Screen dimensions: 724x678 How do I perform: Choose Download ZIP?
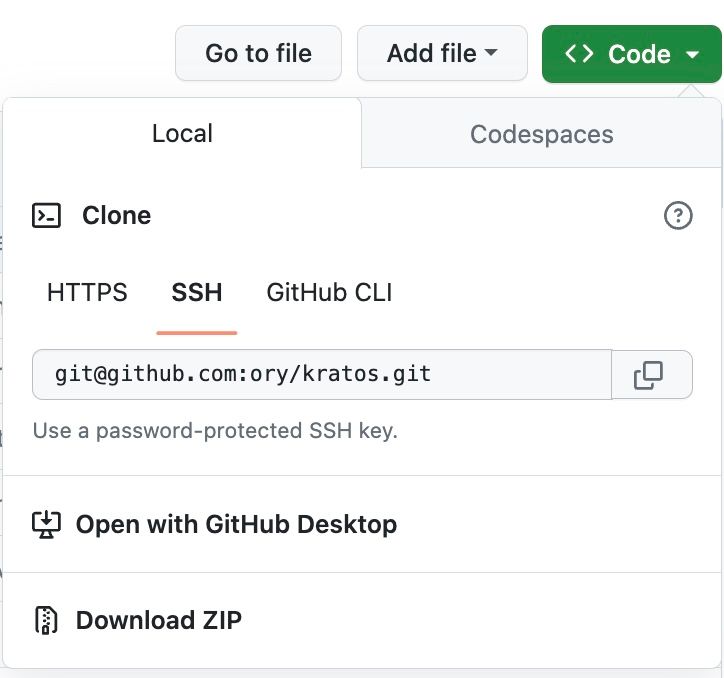click(x=158, y=620)
